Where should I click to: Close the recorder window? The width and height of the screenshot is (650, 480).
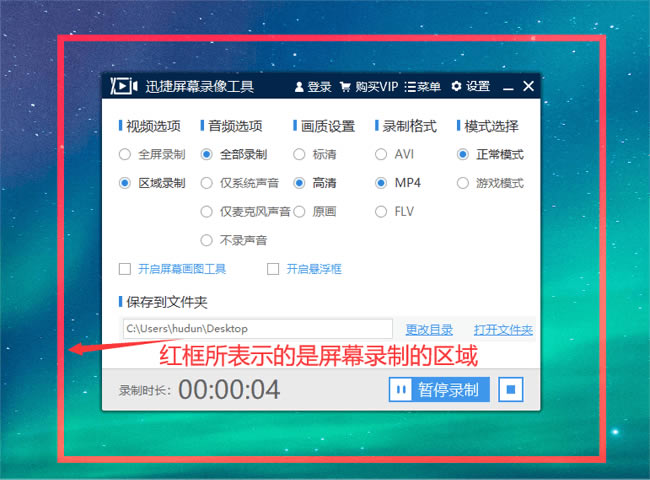(x=529, y=87)
